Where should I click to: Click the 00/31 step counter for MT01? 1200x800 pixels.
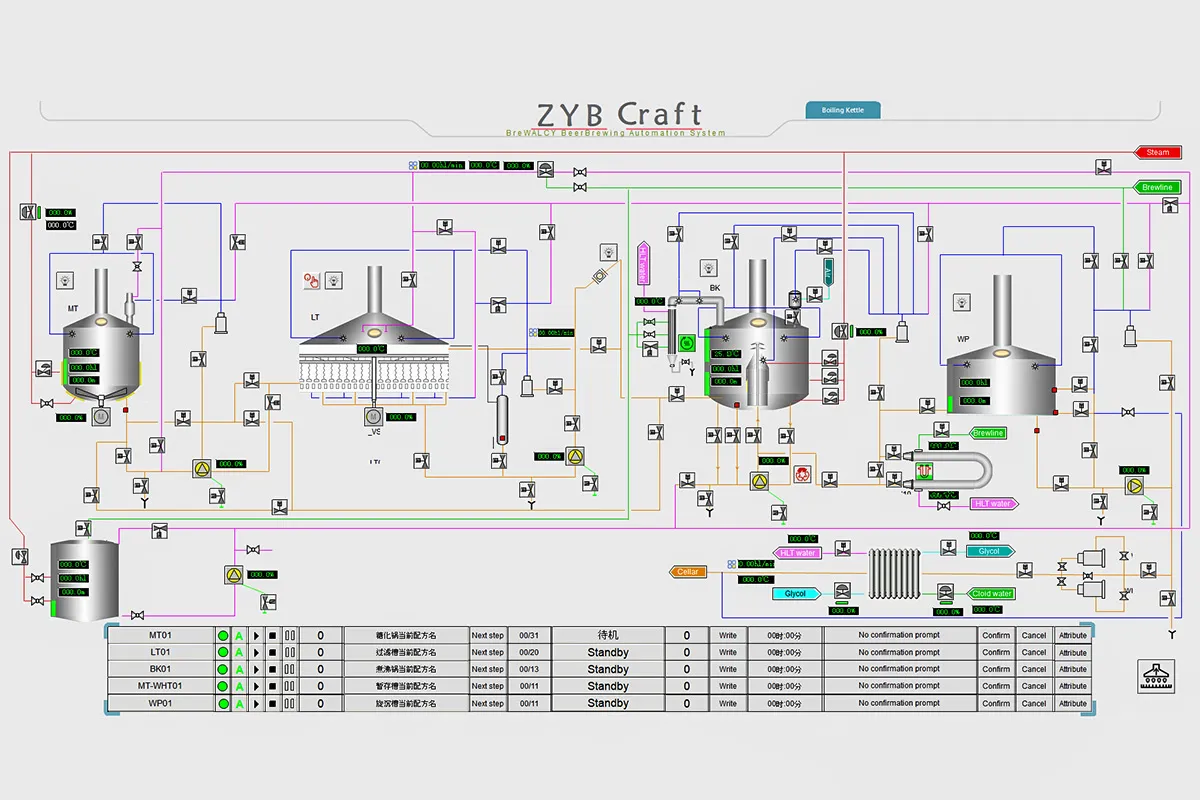pos(529,635)
